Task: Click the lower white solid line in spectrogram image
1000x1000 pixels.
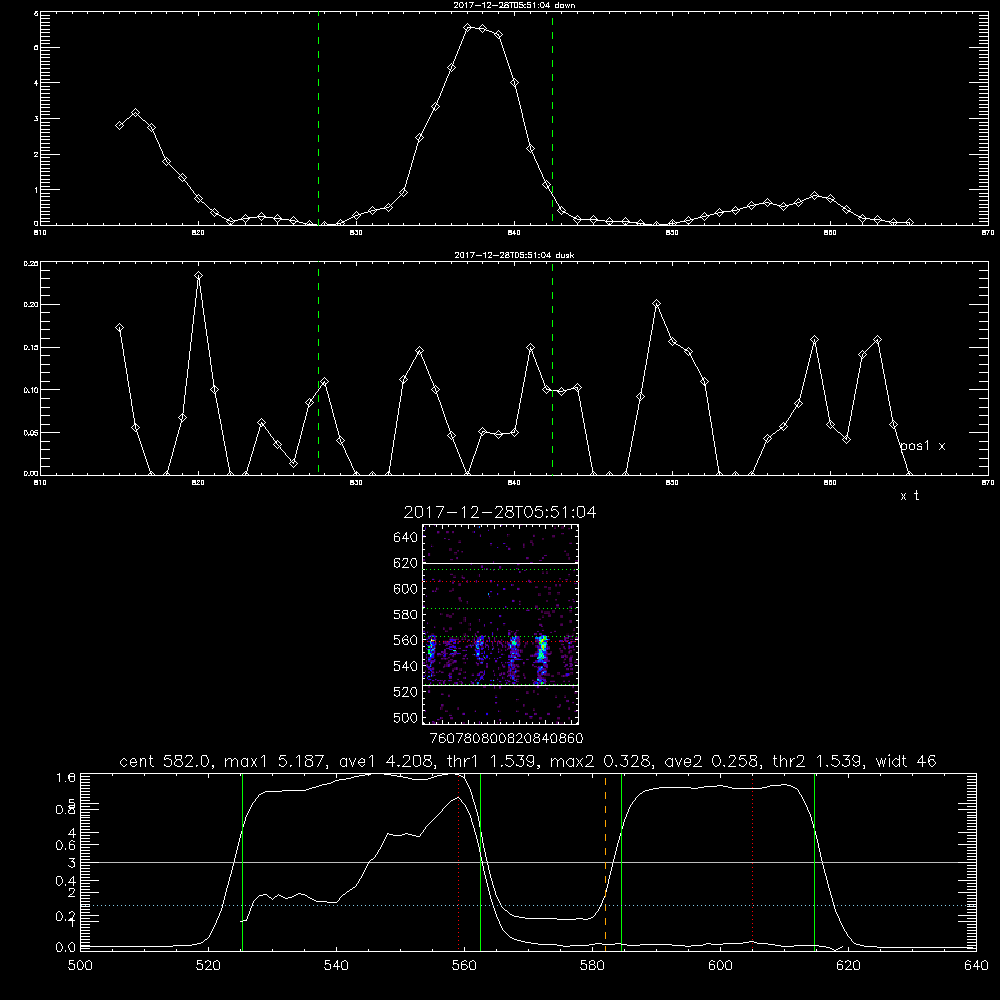Action: [500, 685]
